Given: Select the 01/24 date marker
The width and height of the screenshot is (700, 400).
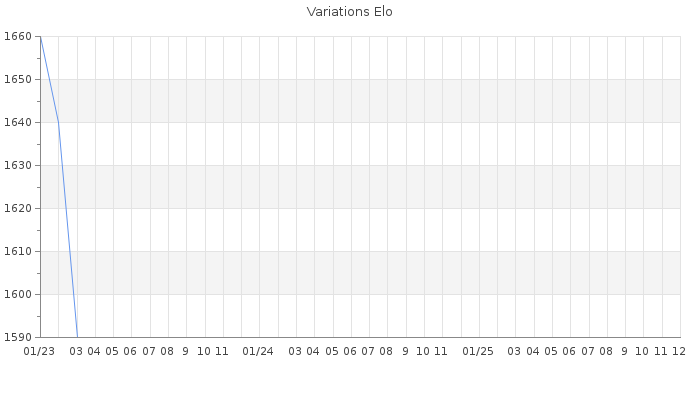Looking at the screenshot, I should point(259,352).
